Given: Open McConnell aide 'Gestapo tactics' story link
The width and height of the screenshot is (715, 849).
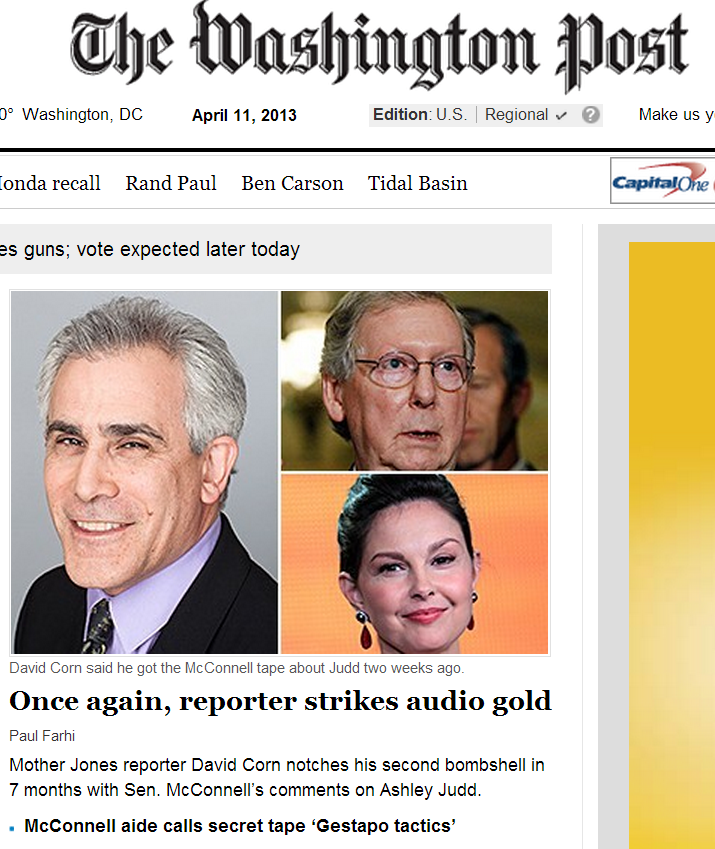Looking at the screenshot, I should (240, 826).
